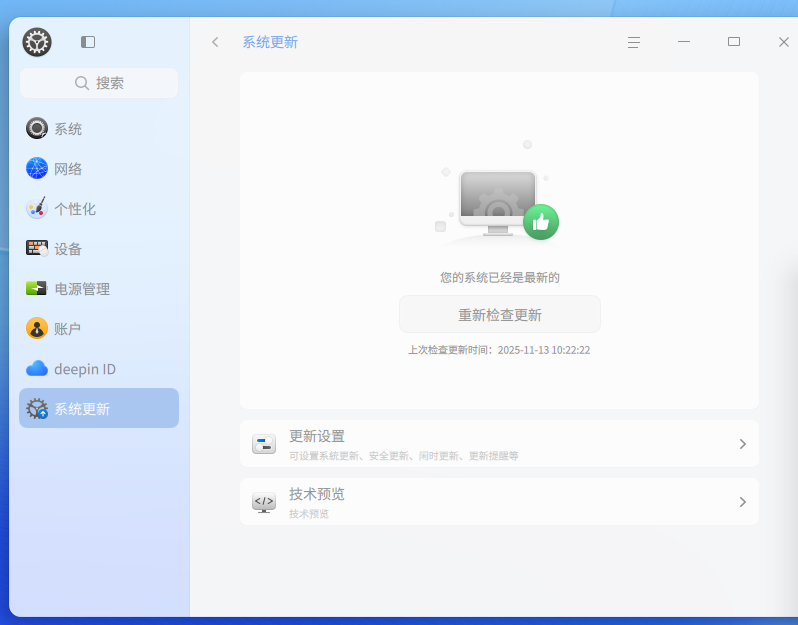Expand 技术预览 with its right chevron
798x625 pixels.
click(743, 502)
